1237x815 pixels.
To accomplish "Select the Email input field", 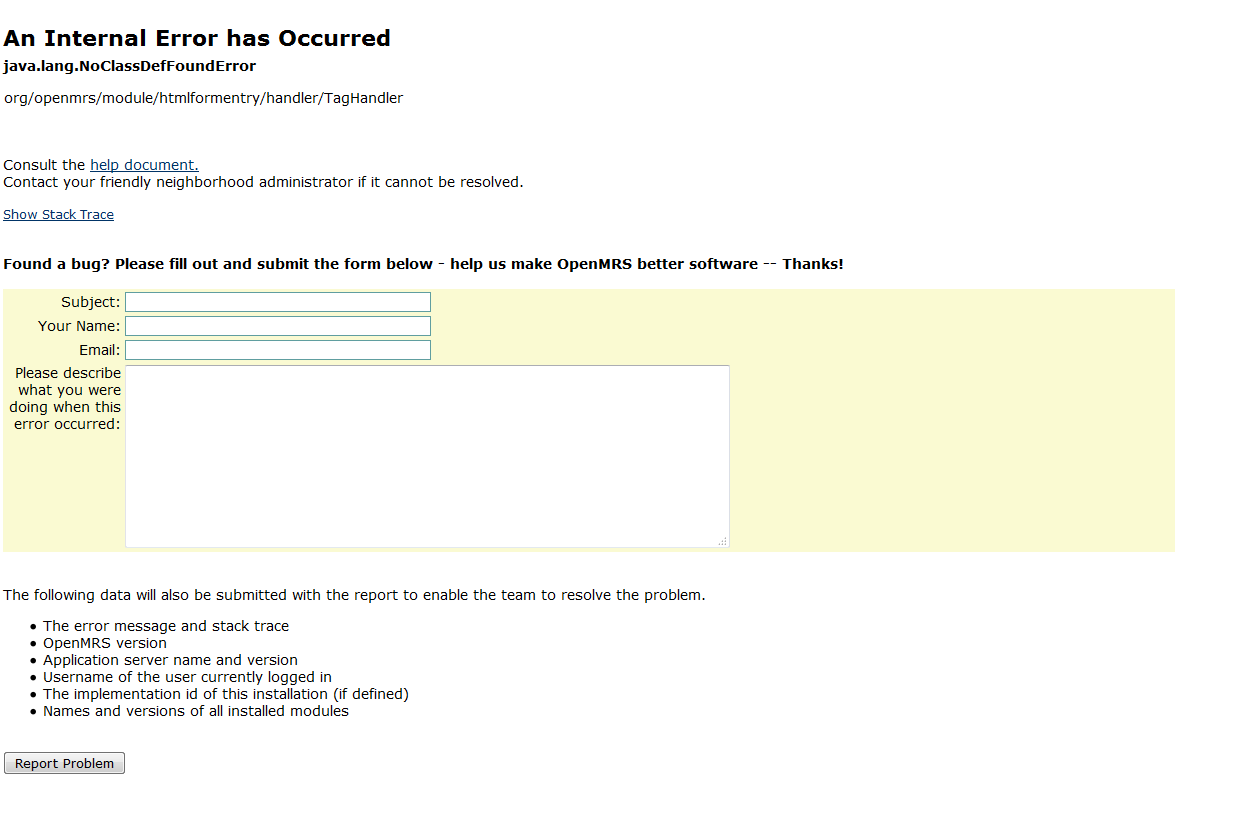I will click(x=277, y=350).
